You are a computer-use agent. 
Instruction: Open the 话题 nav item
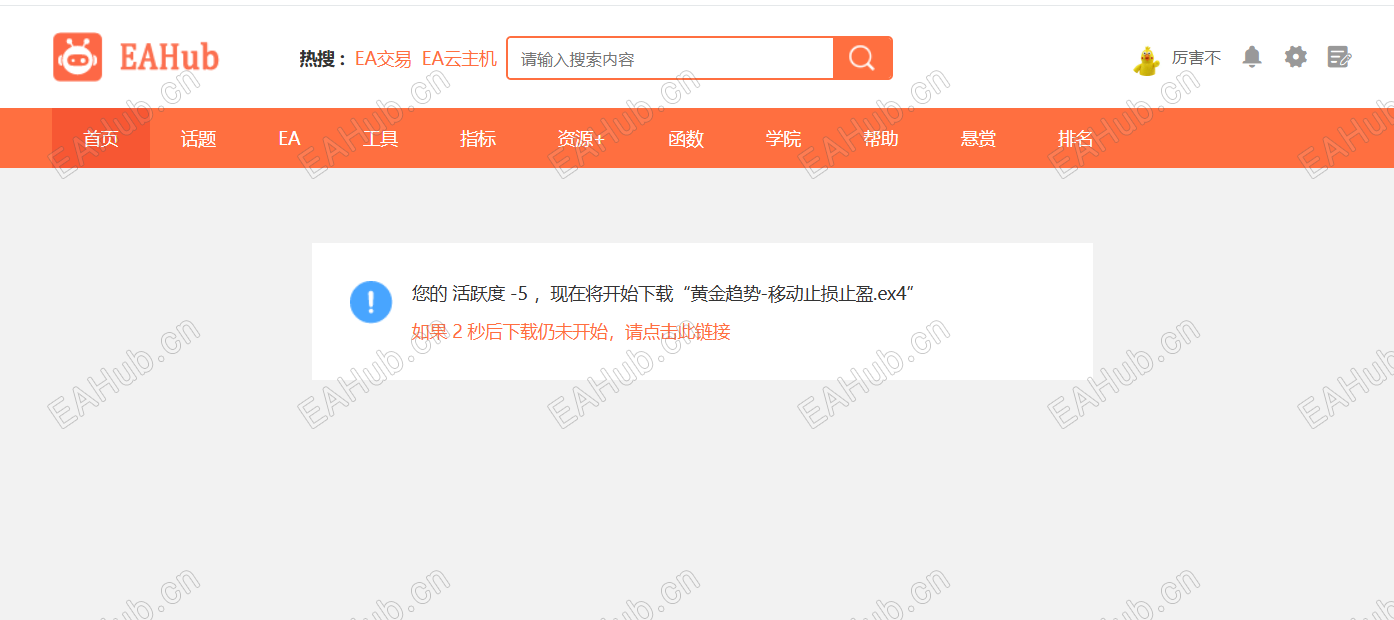point(198,139)
